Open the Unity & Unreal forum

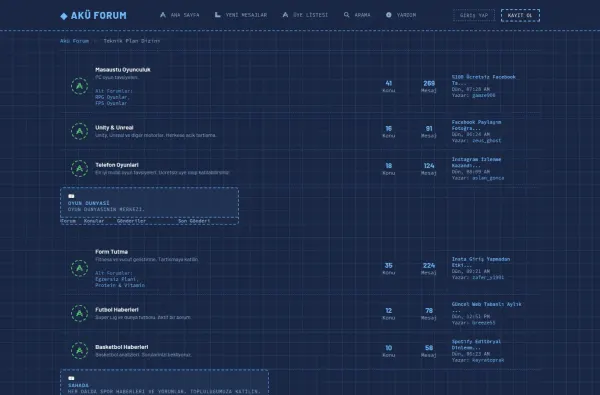(114, 127)
